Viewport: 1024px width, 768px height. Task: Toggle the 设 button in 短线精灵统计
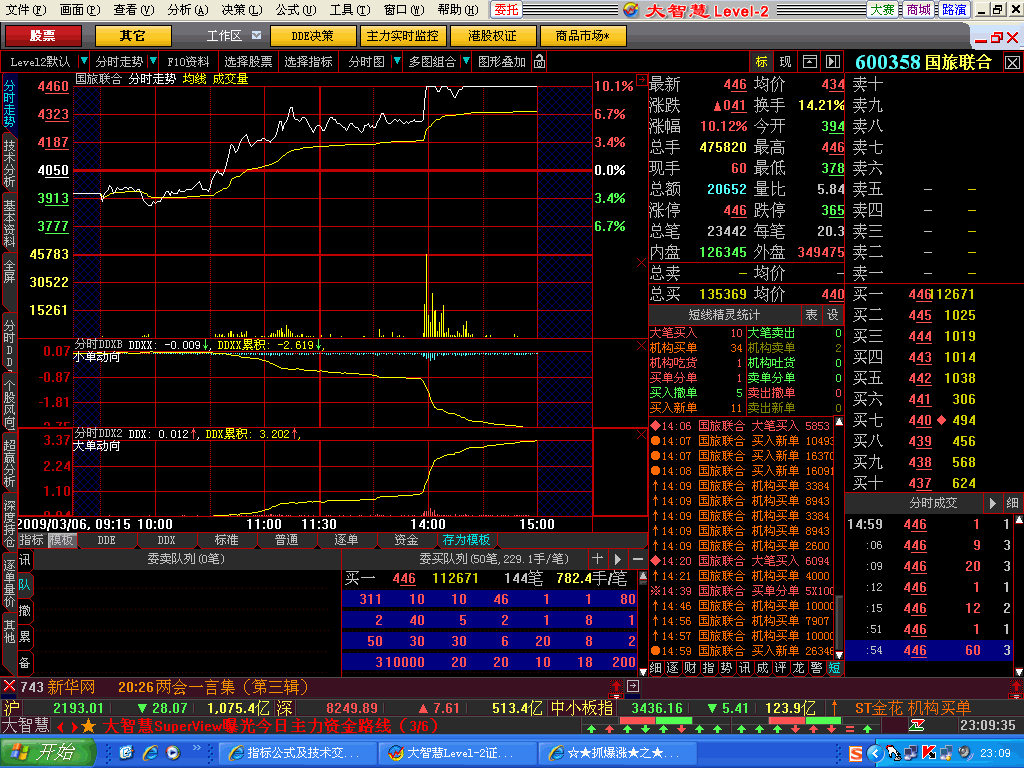click(833, 315)
